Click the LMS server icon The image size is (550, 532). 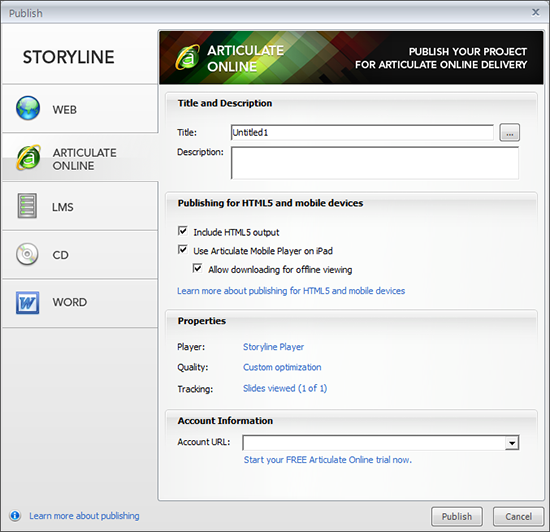point(27,206)
